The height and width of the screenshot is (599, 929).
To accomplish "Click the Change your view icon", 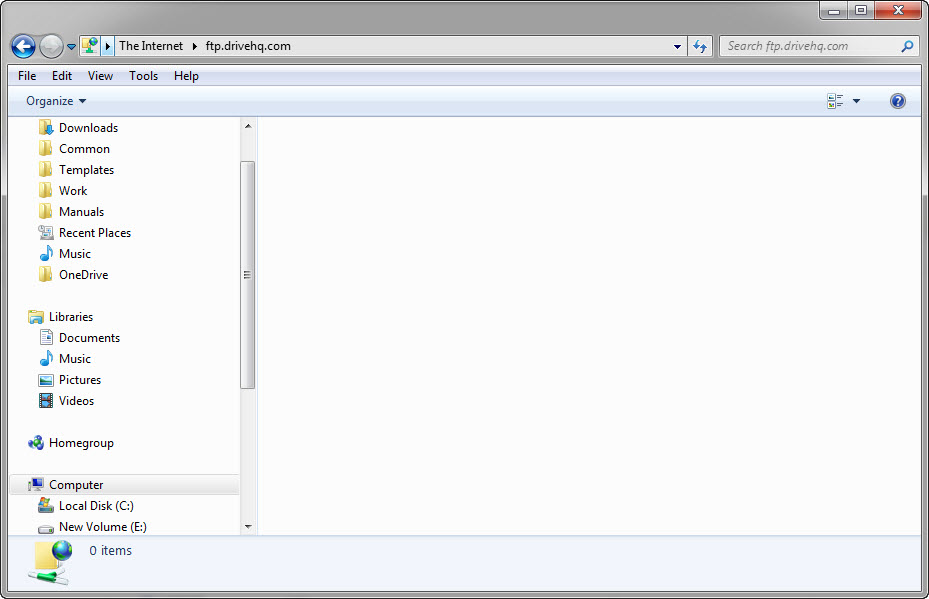I will [x=835, y=101].
